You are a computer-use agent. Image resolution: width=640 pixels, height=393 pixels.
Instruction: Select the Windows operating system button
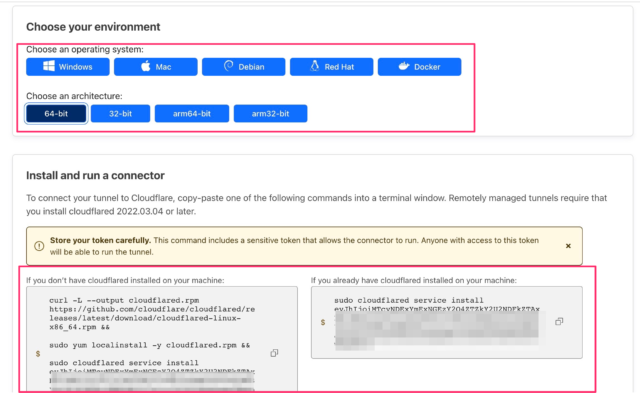(x=68, y=67)
